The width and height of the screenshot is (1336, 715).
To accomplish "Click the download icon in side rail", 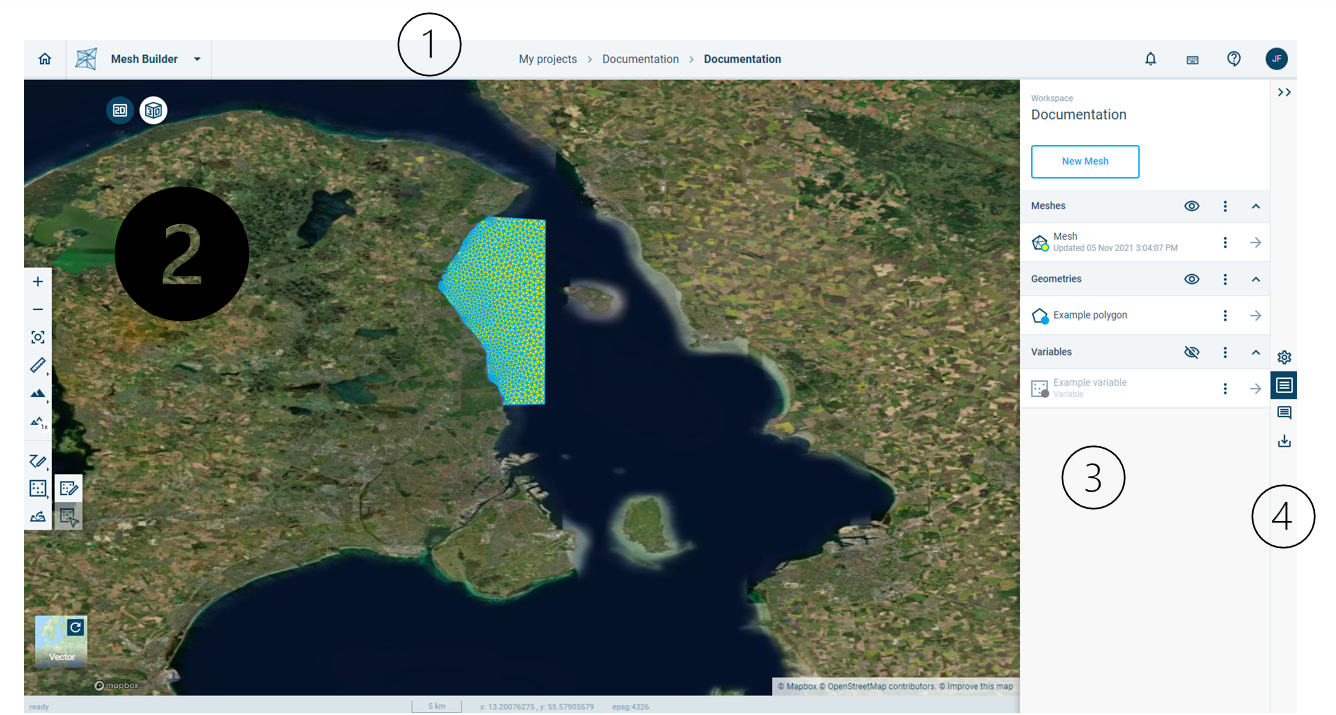I will click(x=1284, y=441).
